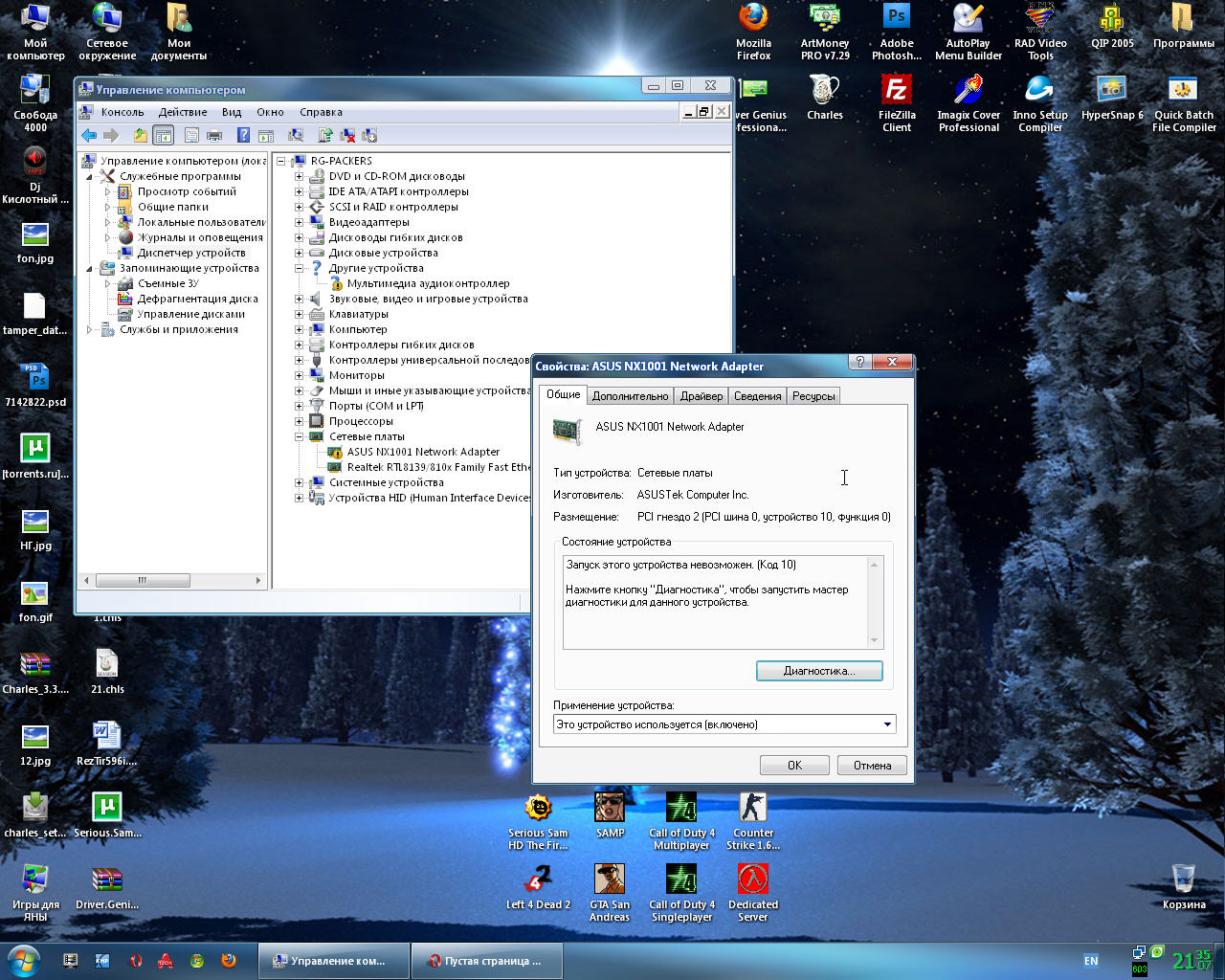Collapse the Другие устройства node

pos(299,268)
